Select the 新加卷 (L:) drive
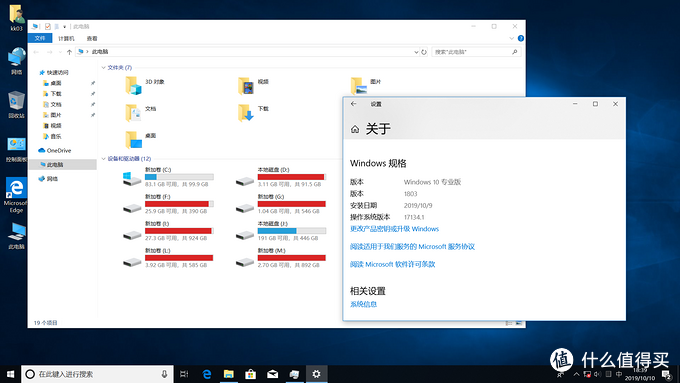Image resolution: width=680 pixels, height=383 pixels. 168,258
